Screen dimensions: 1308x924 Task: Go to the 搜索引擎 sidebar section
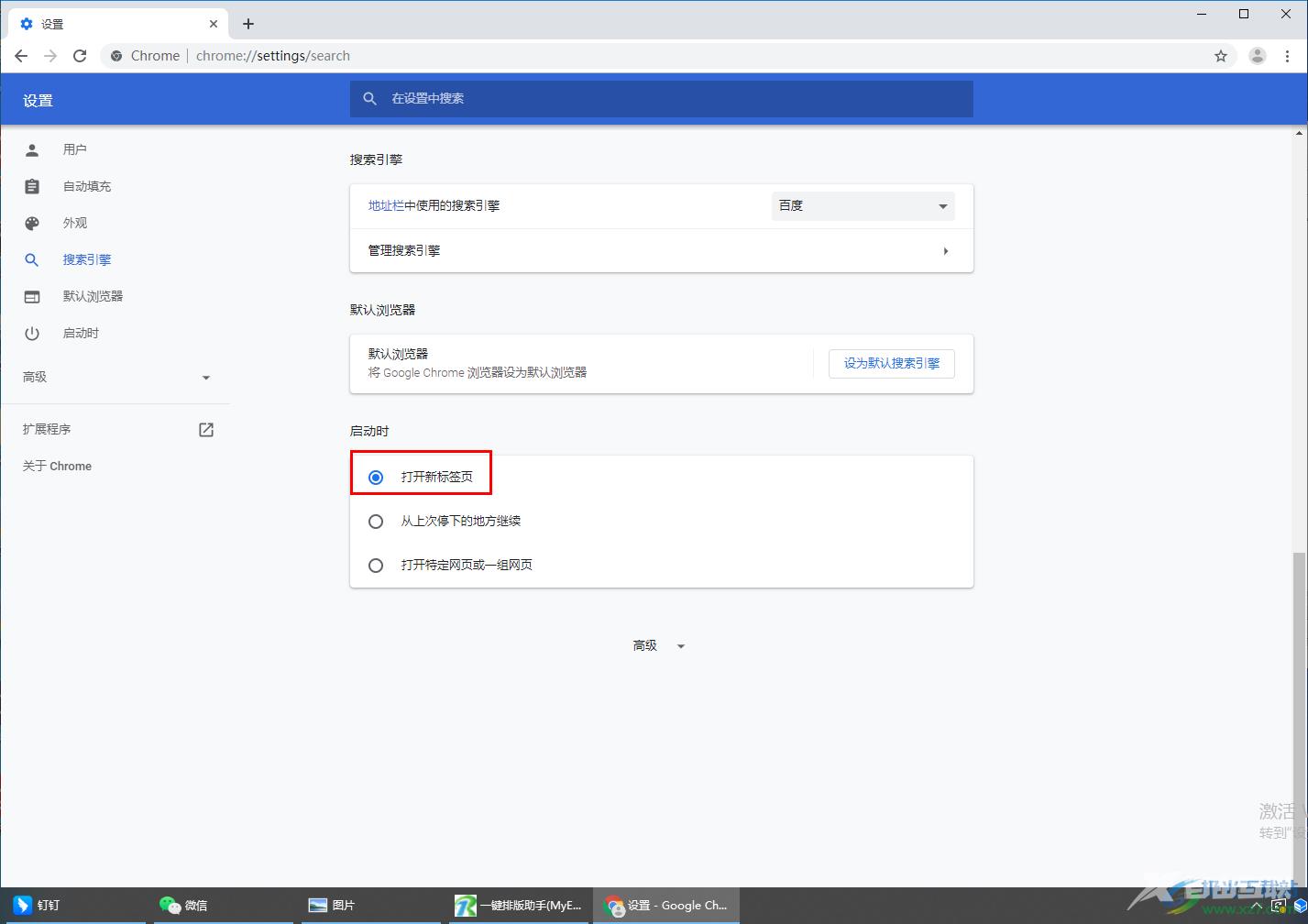(x=87, y=259)
